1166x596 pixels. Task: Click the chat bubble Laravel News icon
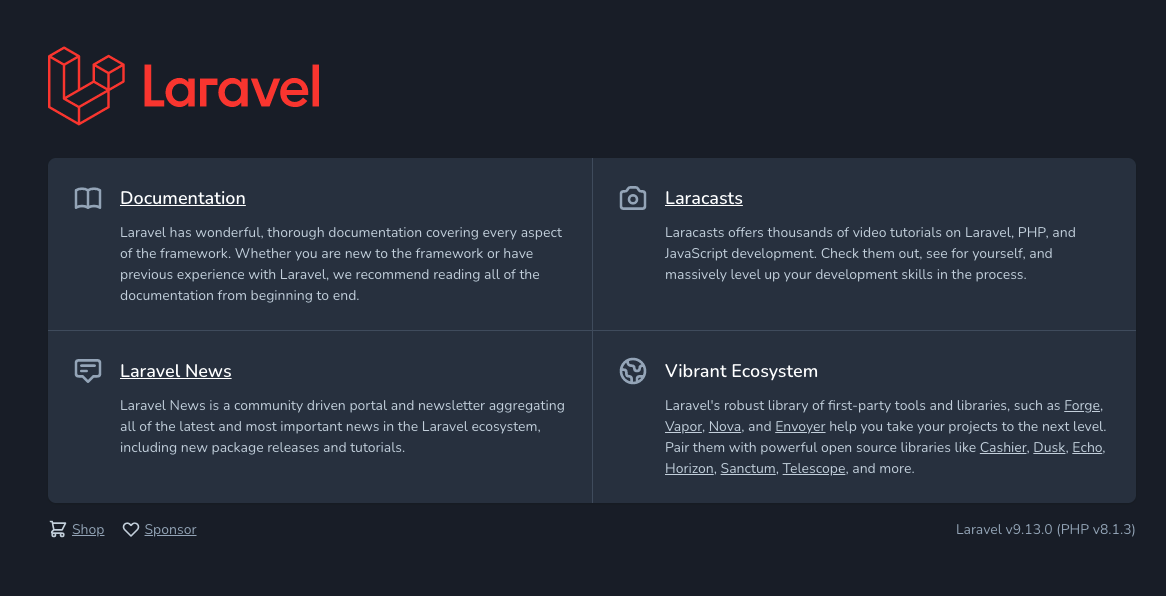tap(88, 371)
